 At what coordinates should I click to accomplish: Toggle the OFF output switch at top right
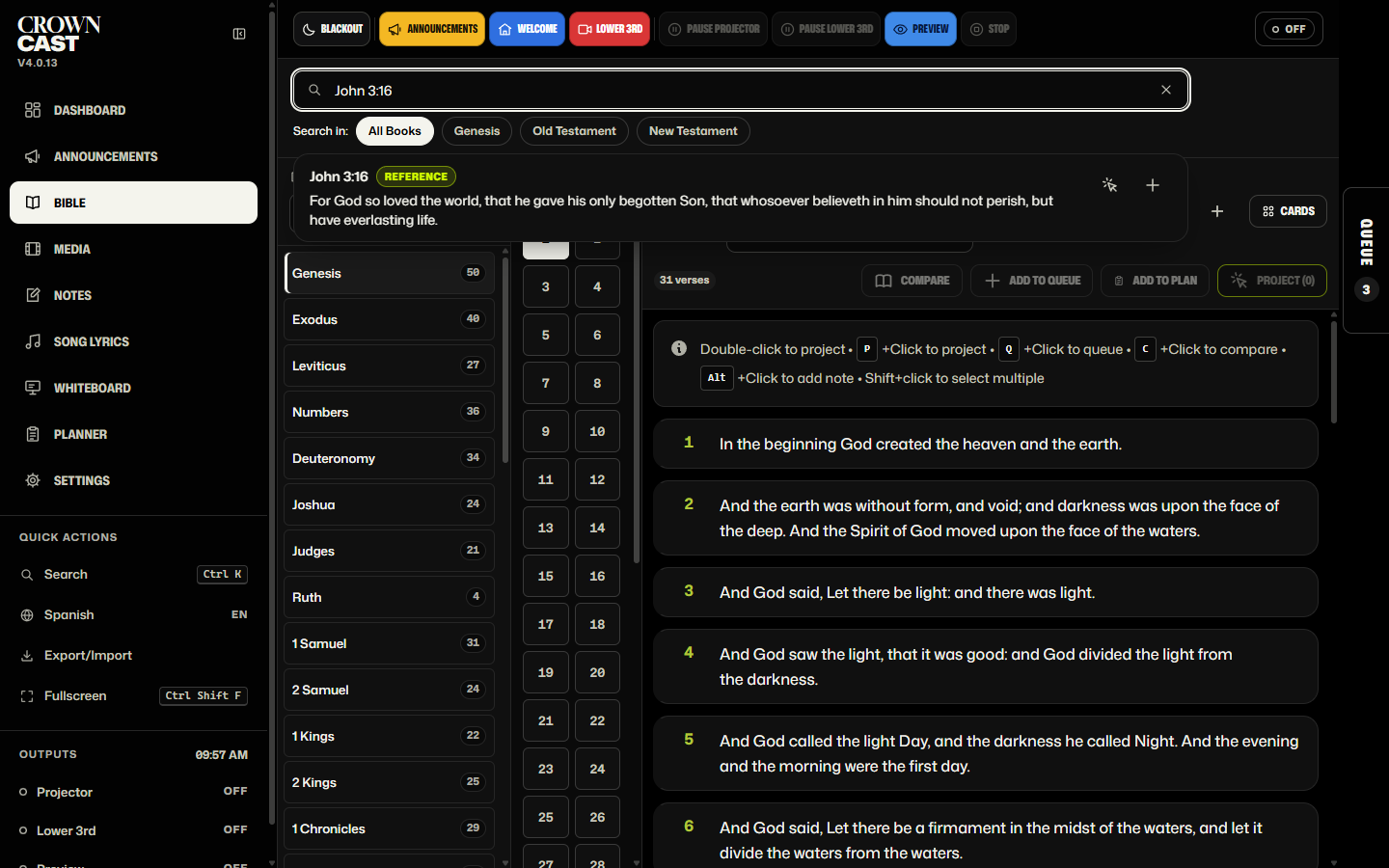1289,29
